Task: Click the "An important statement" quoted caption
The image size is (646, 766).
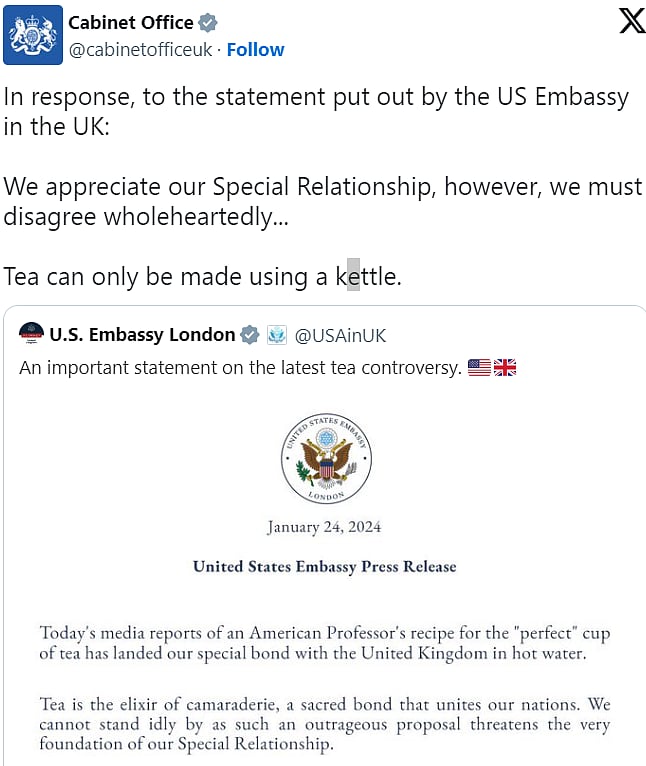Action: [x=240, y=367]
